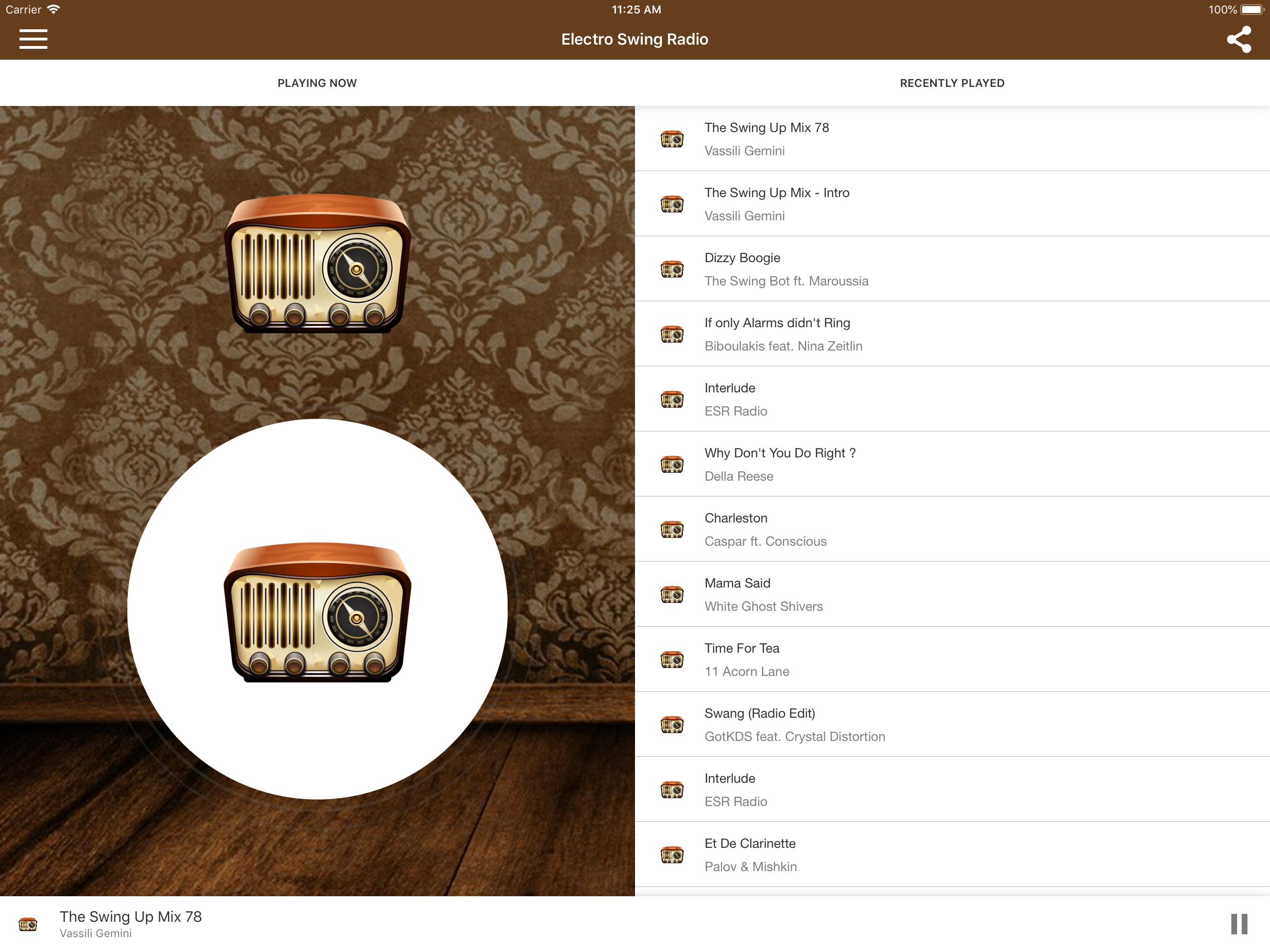The width and height of the screenshot is (1270, 952).
Task: Tap the share icon
Action: pyautogui.click(x=1238, y=39)
